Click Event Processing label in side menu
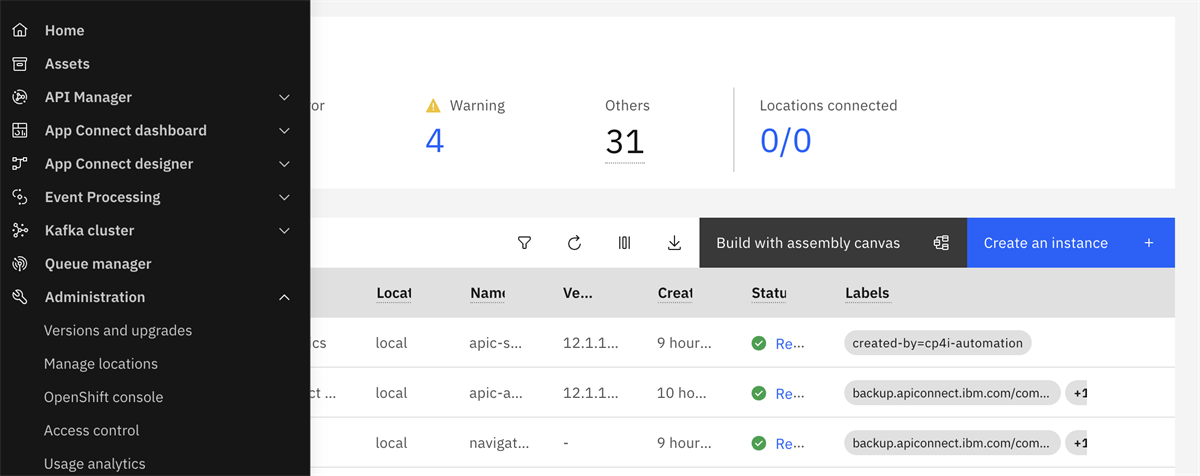The image size is (1200, 476). [102, 197]
